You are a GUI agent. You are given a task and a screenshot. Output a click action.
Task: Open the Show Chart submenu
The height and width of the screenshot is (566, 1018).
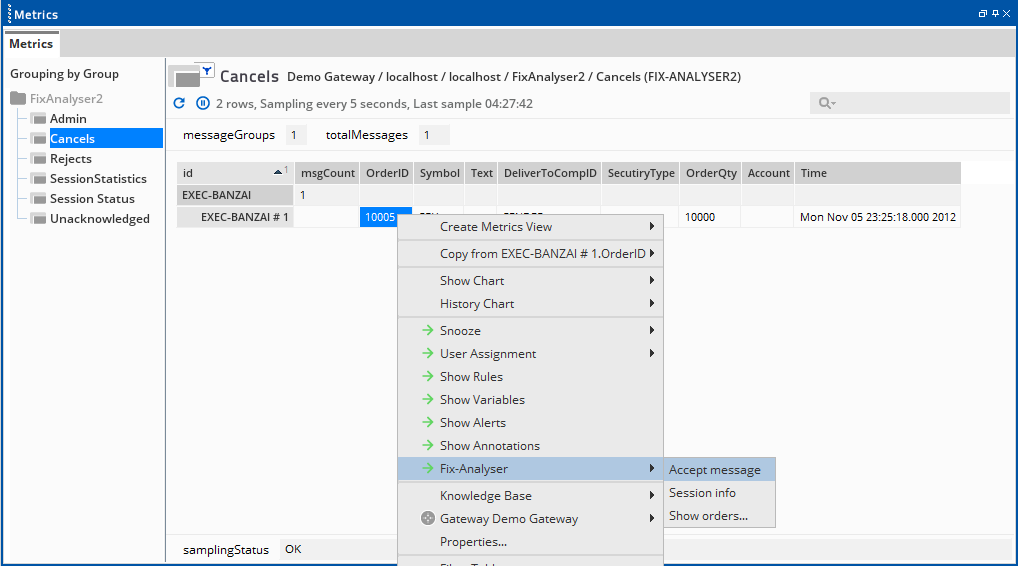point(530,280)
